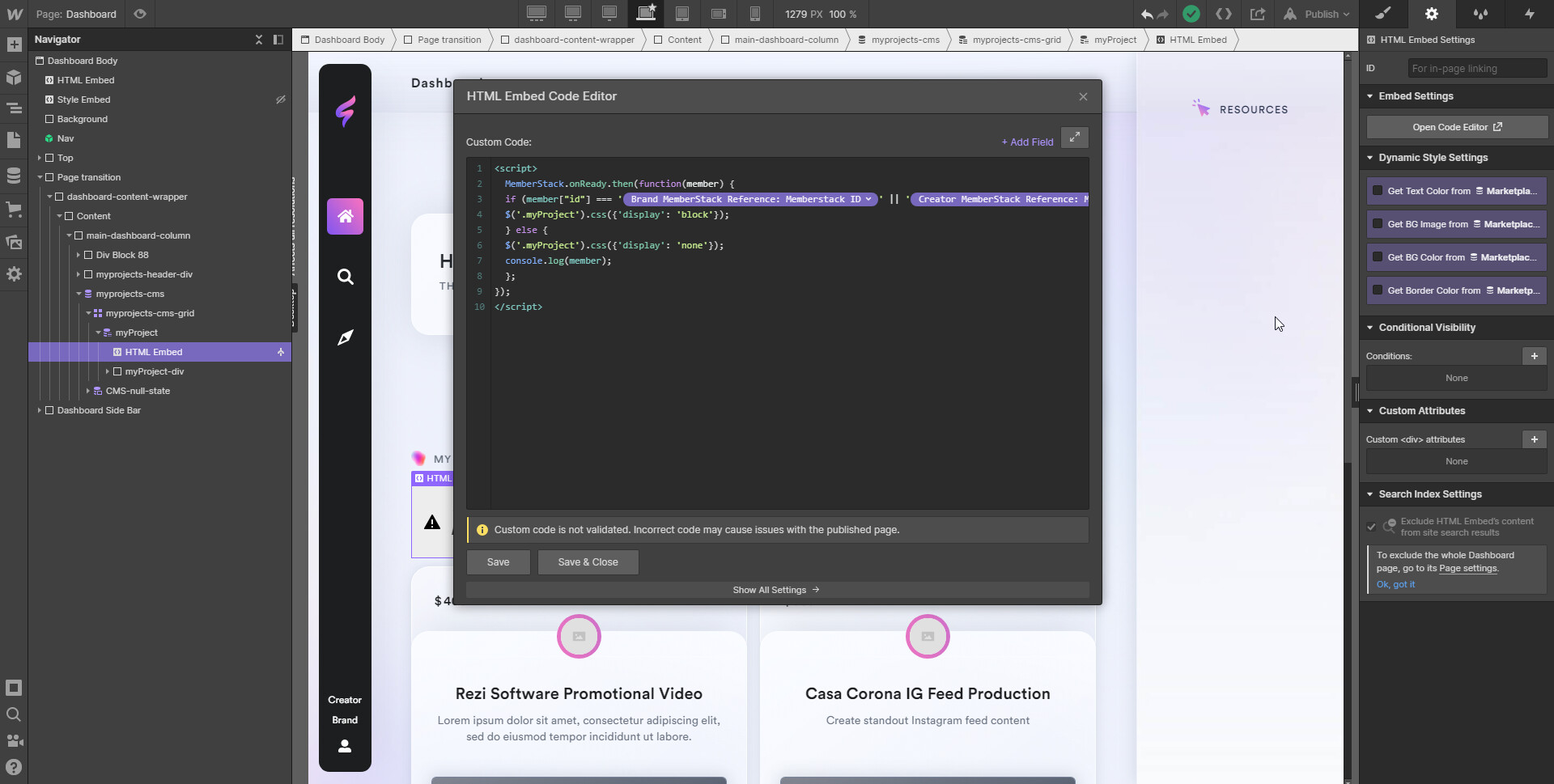This screenshot has width=1554, height=784.
Task: Select the mobile portrait breakpoint
Action: pos(755,14)
